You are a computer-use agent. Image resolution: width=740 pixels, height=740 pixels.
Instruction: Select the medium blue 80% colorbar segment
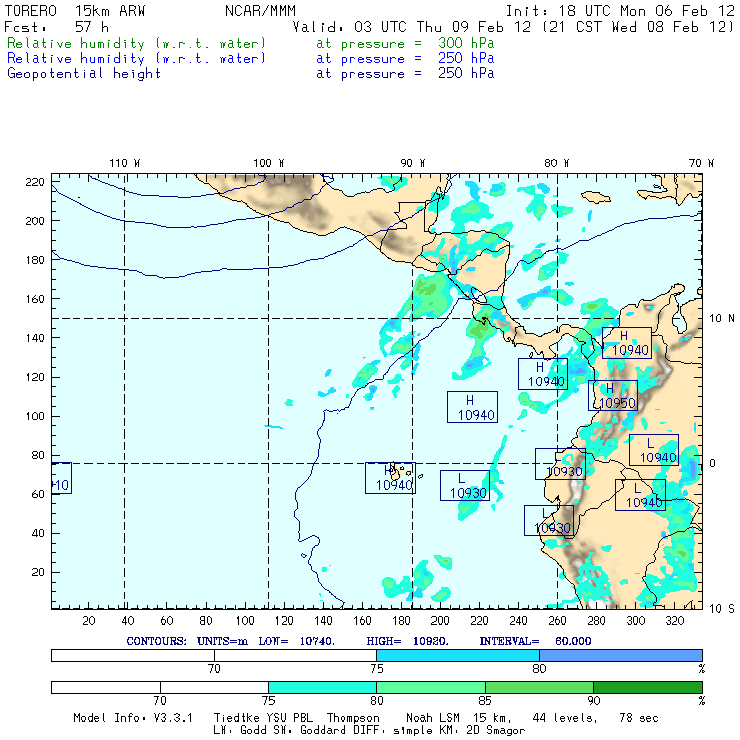[x=621, y=654]
